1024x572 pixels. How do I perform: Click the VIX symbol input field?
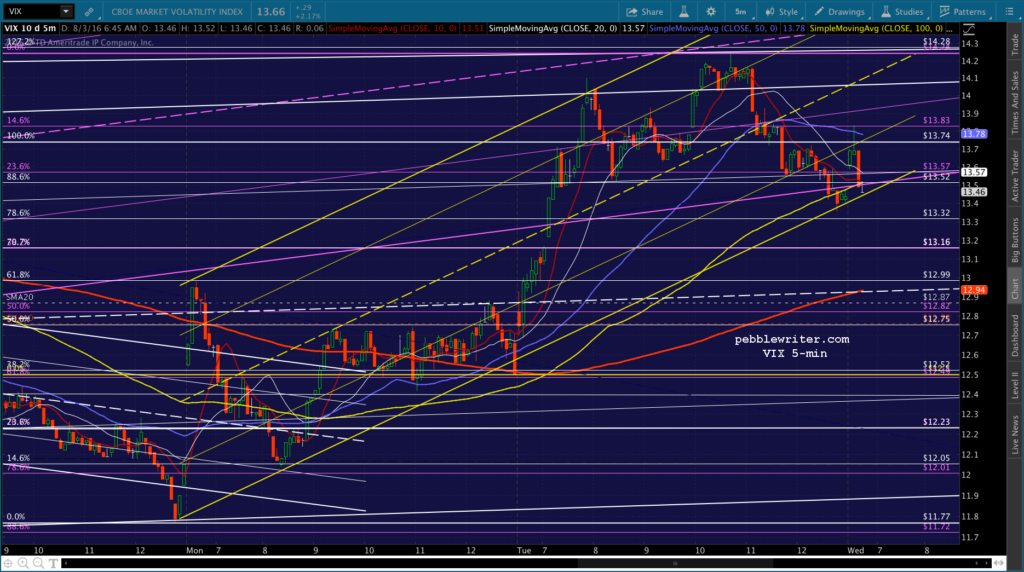[33, 11]
